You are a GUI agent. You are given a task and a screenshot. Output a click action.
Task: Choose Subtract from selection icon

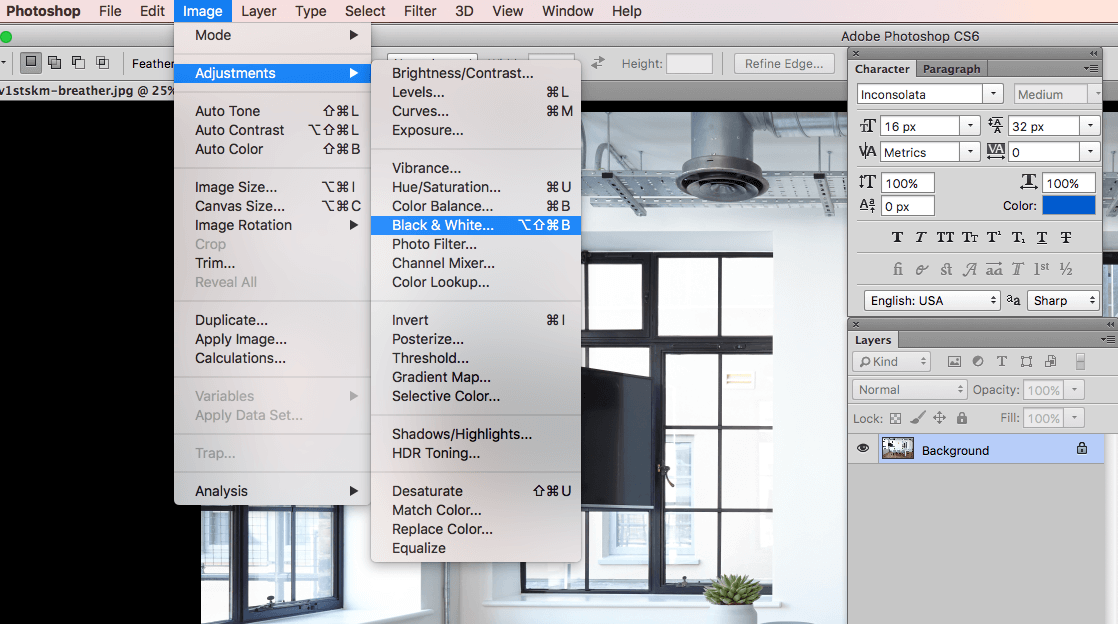pos(78,63)
